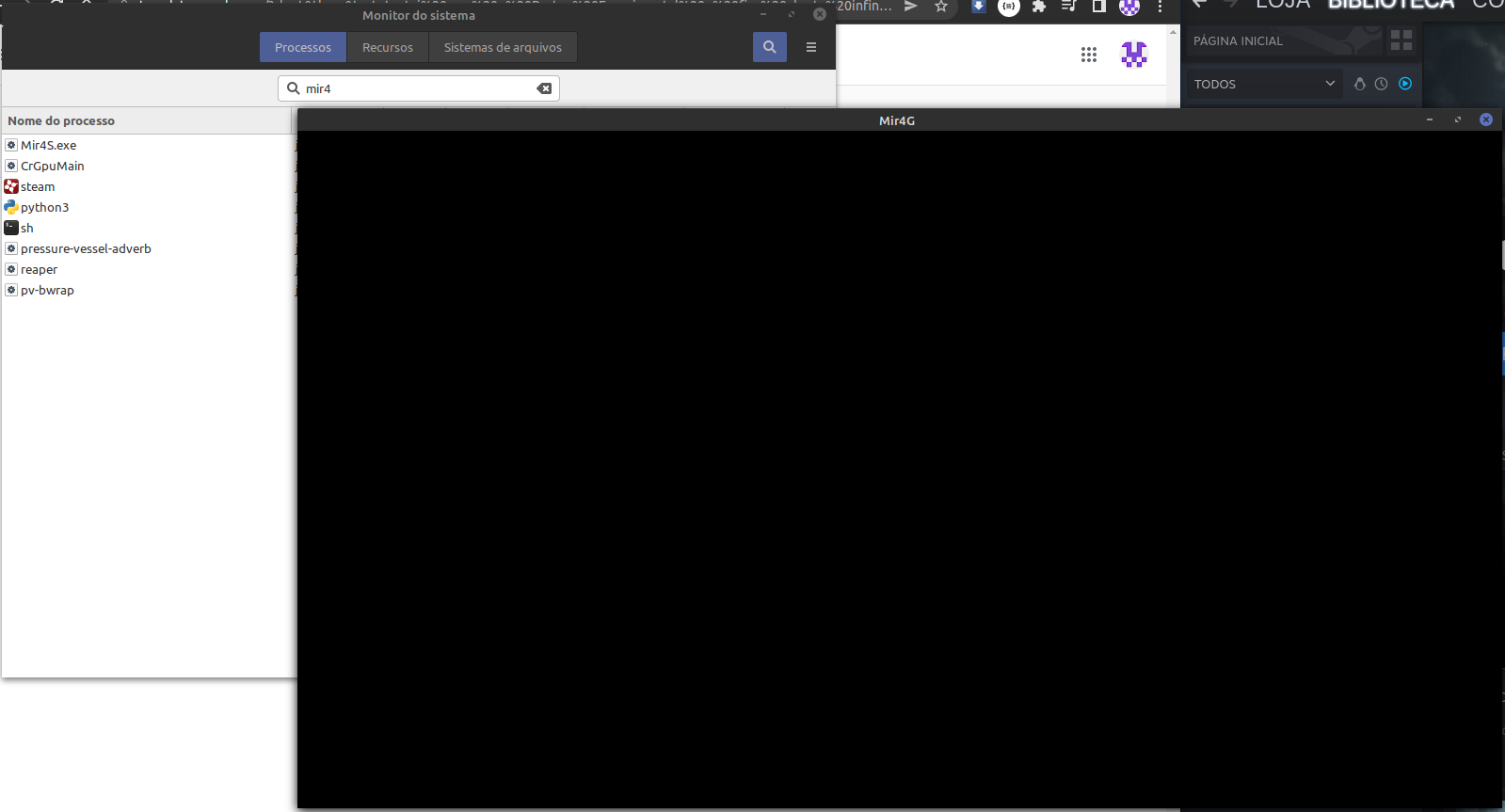Open the browser extensions puzzle icon

[1039, 7]
